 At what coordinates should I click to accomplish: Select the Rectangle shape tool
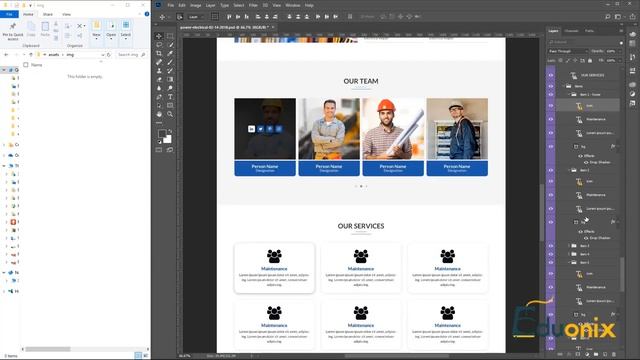pos(170,105)
